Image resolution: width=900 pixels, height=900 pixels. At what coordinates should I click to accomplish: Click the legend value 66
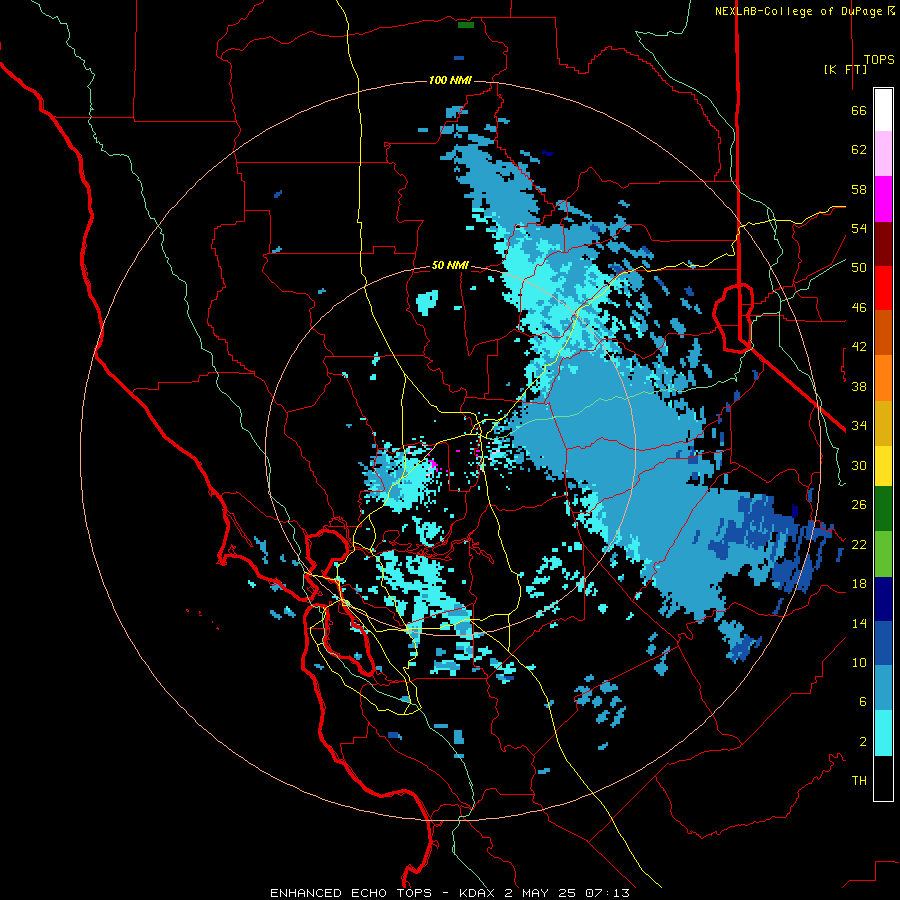(859, 111)
